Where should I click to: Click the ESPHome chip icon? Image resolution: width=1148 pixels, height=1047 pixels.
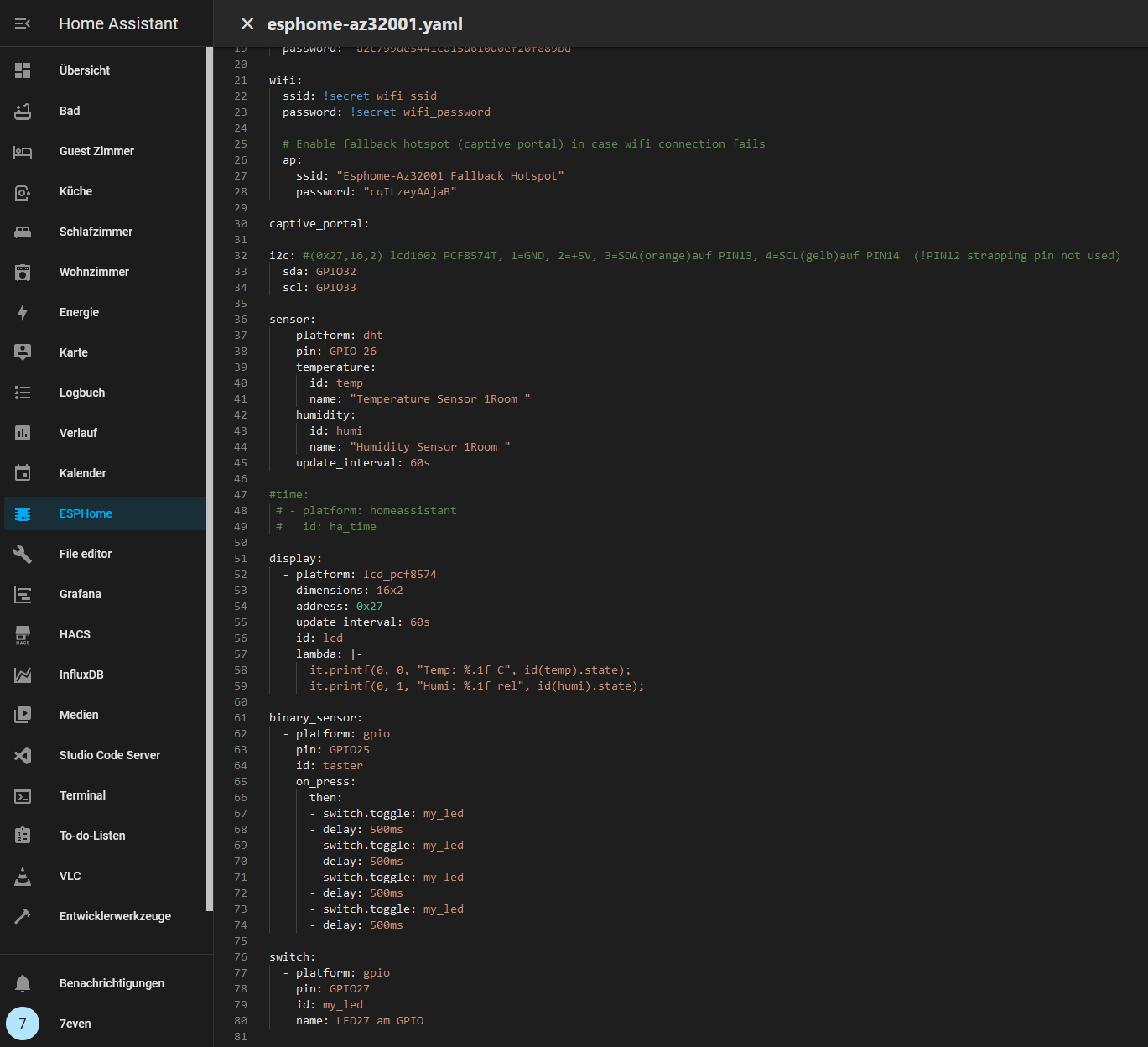[x=23, y=513]
